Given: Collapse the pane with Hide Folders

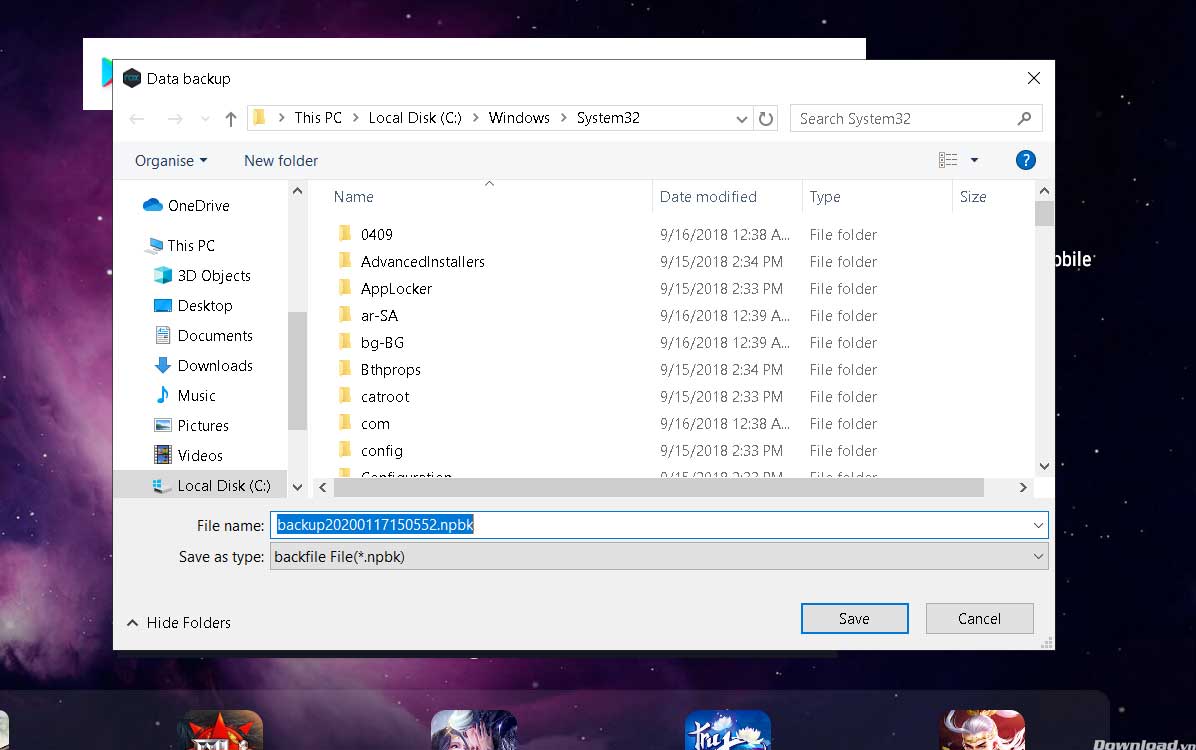Looking at the screenshot, I should pyautogui.click(x=178, y=623).
